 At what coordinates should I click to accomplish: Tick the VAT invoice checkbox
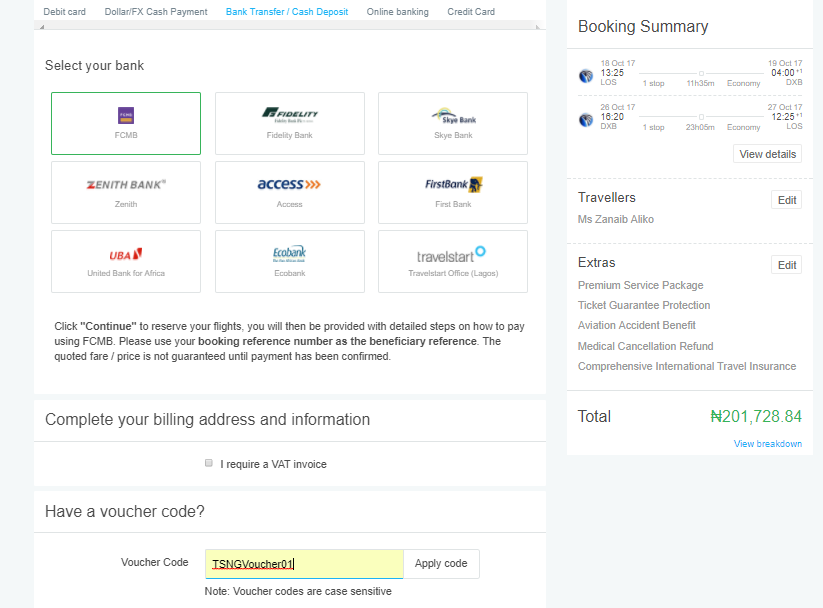[x=209, y=463]
